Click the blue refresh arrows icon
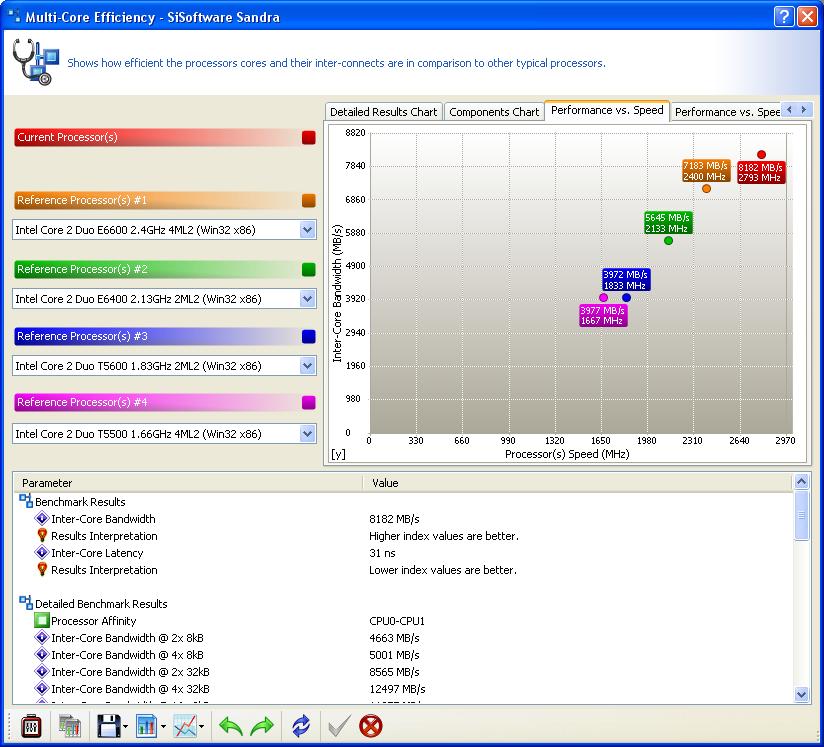Viewport: 824px width, 747px height. (301, 726)
